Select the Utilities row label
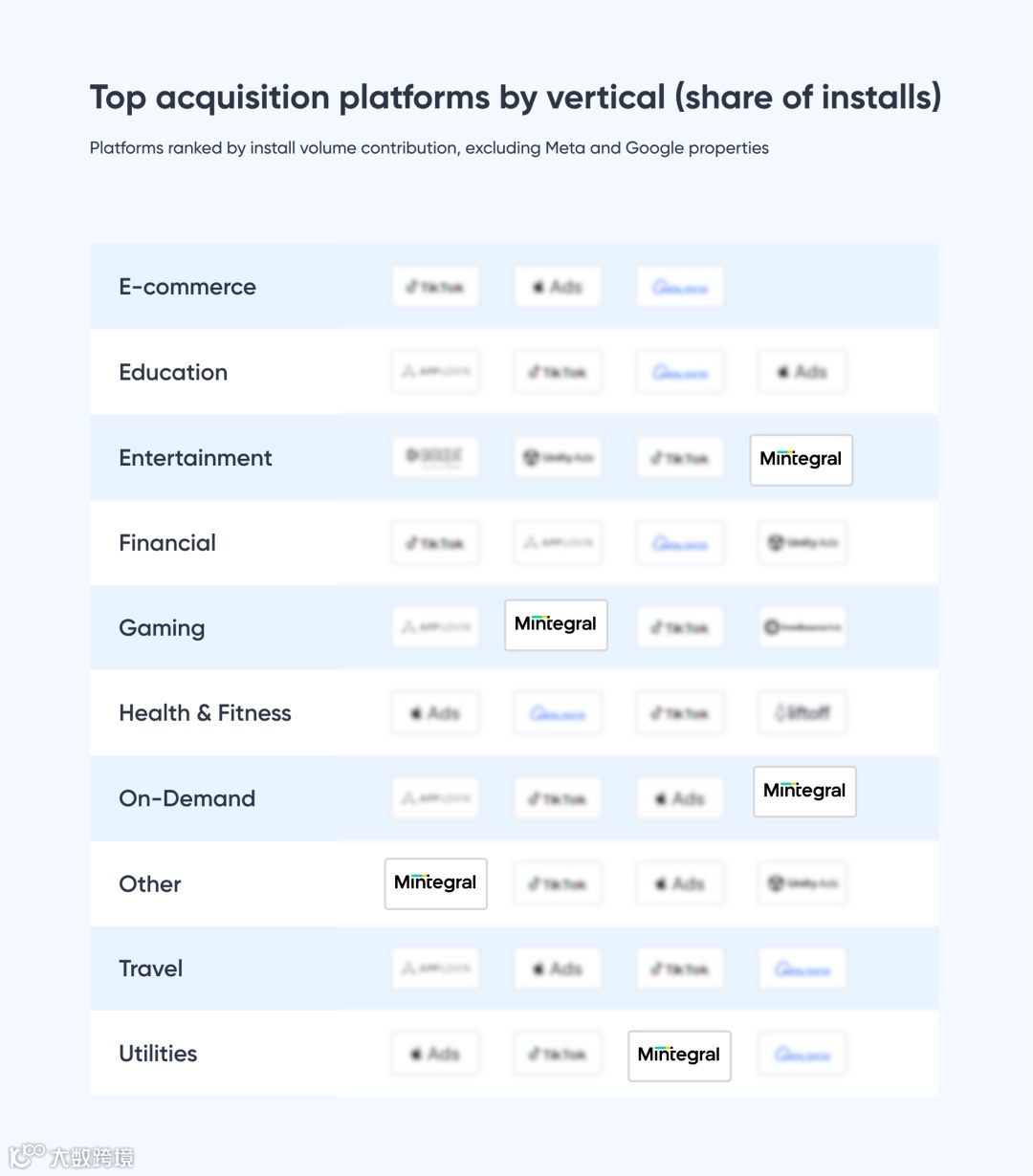 pyautogui.click(x=158, y=1054)
